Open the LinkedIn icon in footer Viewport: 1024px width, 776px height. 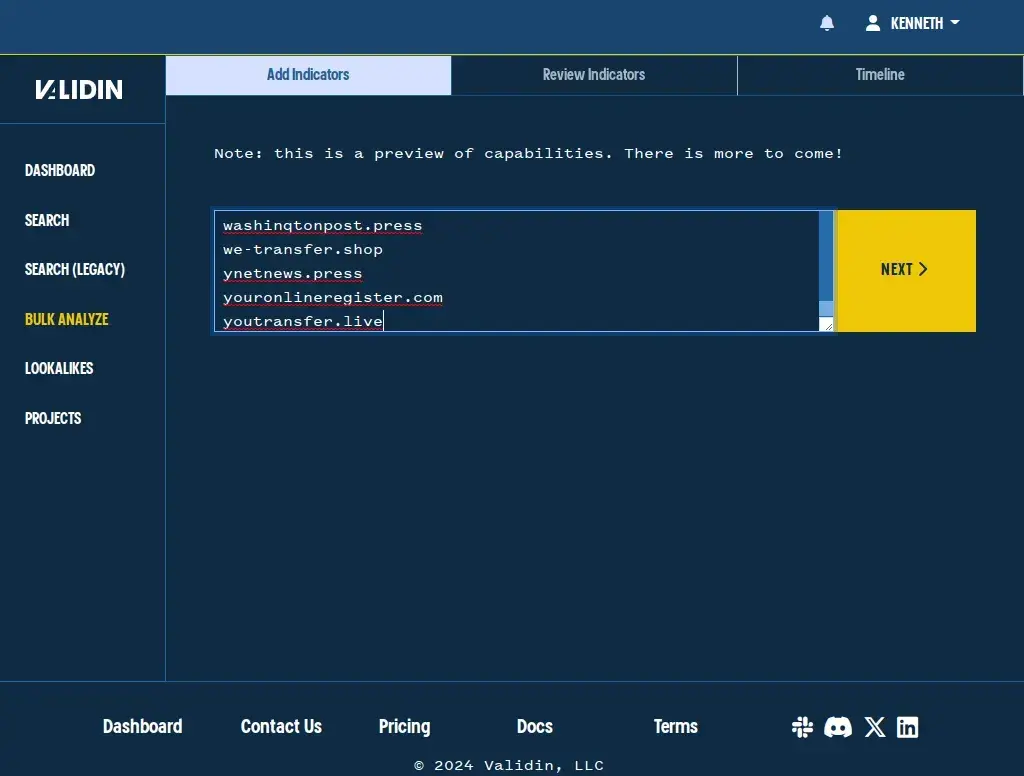(908, 727)
